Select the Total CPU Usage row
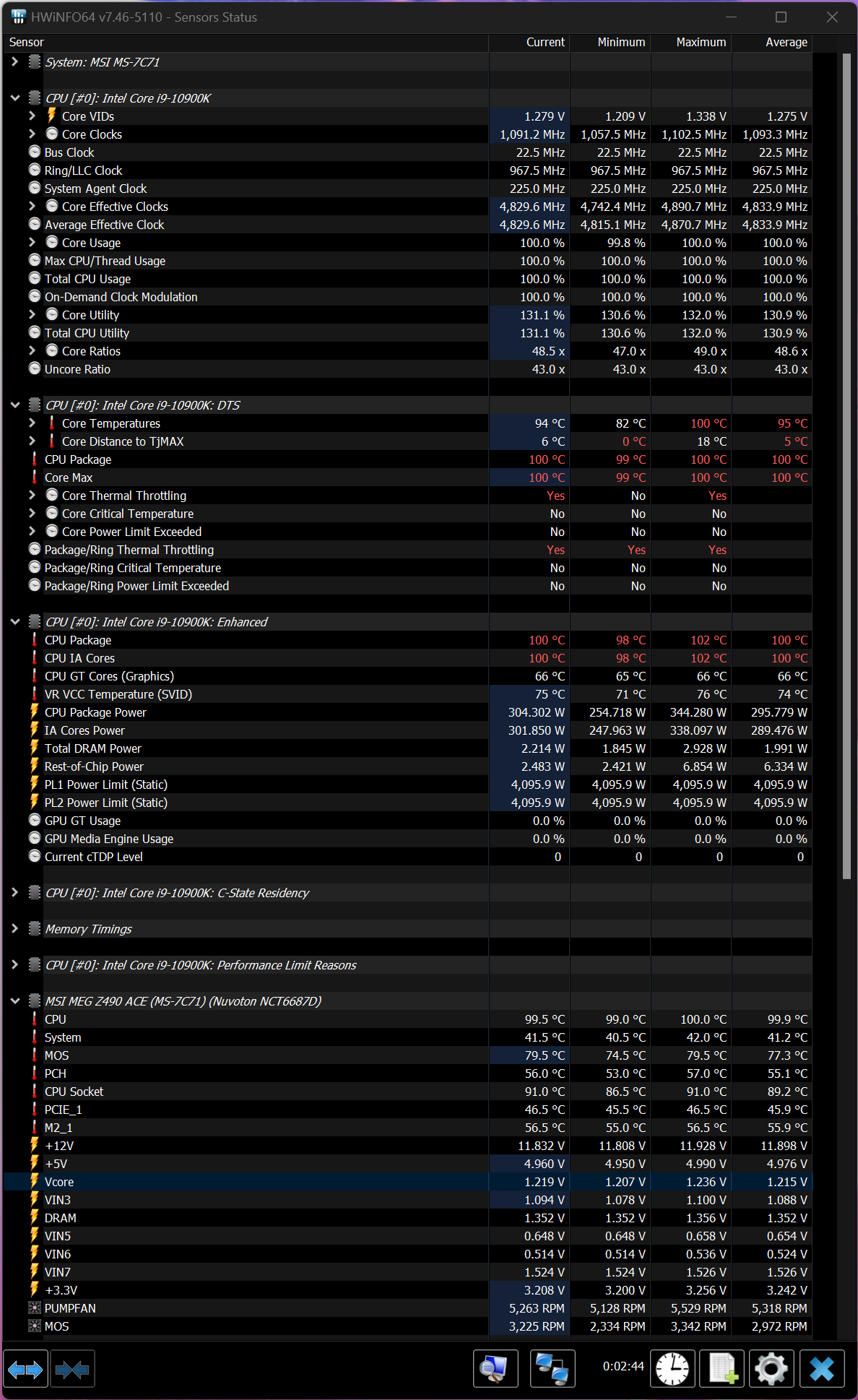 click(x=407, y=279)
